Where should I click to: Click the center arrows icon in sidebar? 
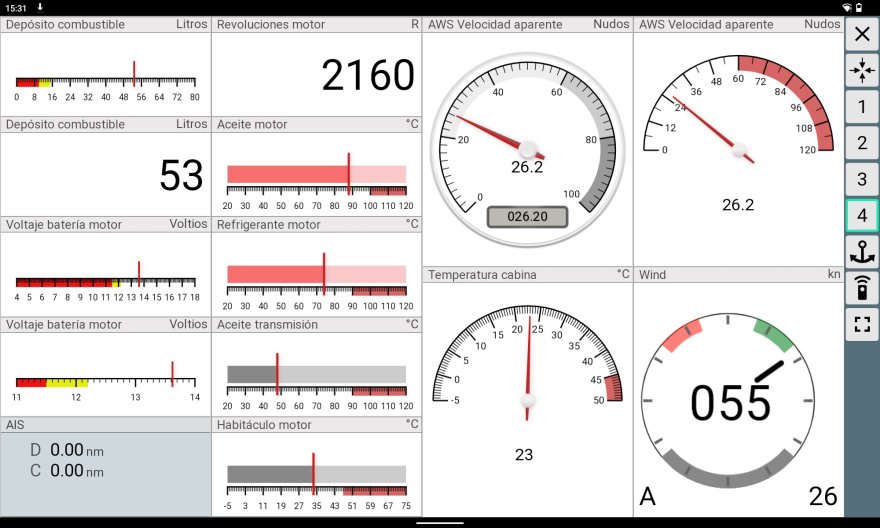(x=861, y=70)
